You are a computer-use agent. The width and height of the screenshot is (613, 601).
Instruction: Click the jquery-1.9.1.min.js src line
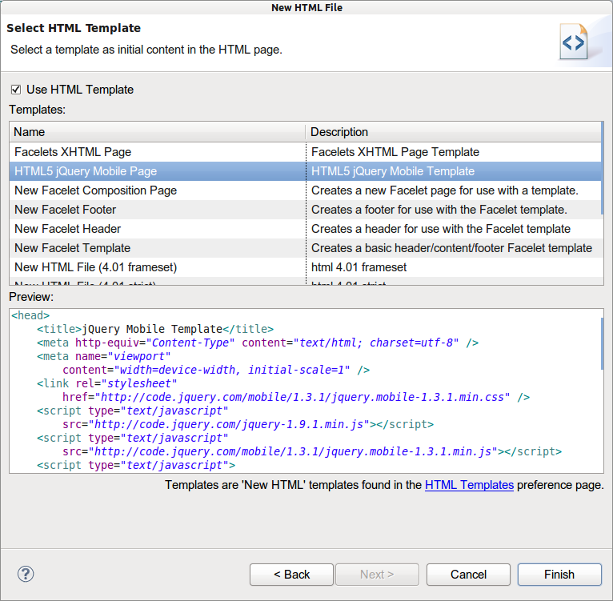(x=248, y=424)
